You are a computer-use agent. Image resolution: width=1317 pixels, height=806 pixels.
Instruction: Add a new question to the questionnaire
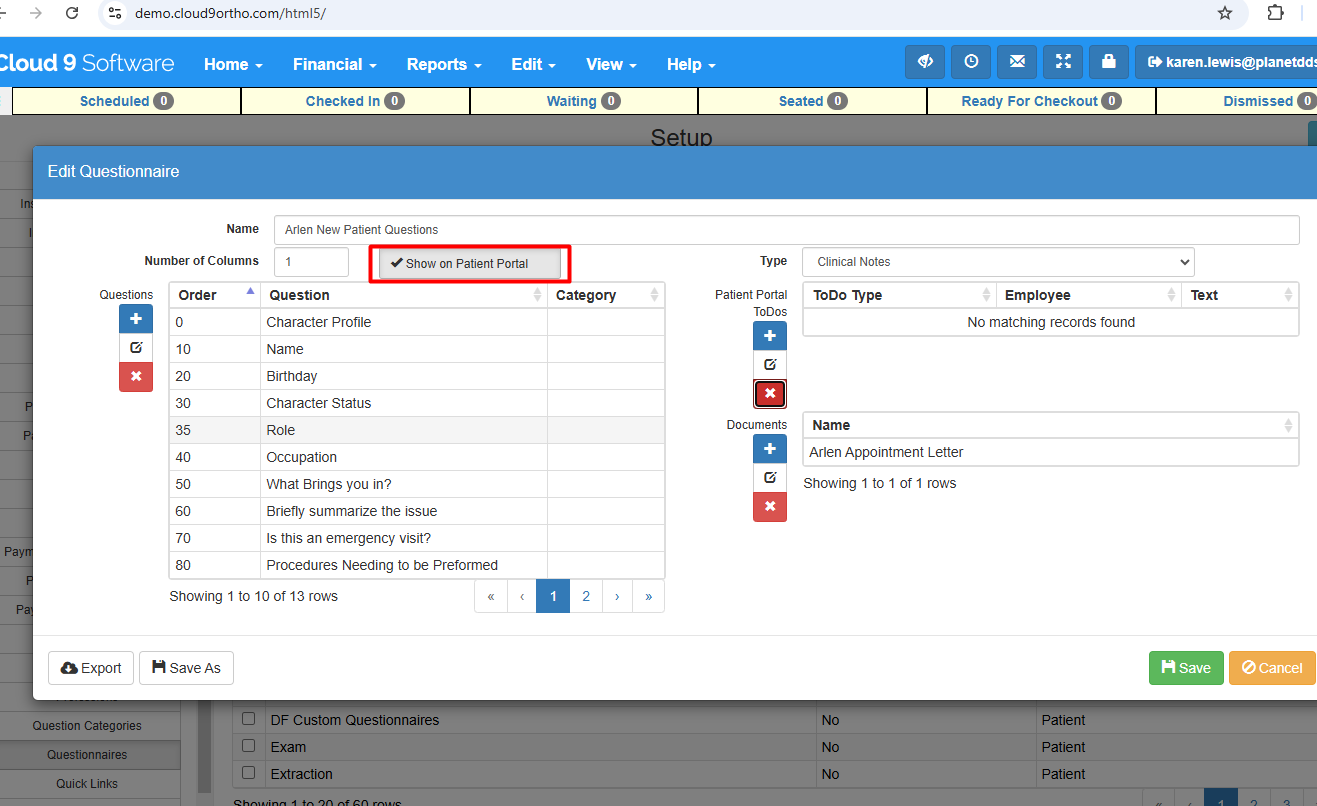(x=136, y=319)
